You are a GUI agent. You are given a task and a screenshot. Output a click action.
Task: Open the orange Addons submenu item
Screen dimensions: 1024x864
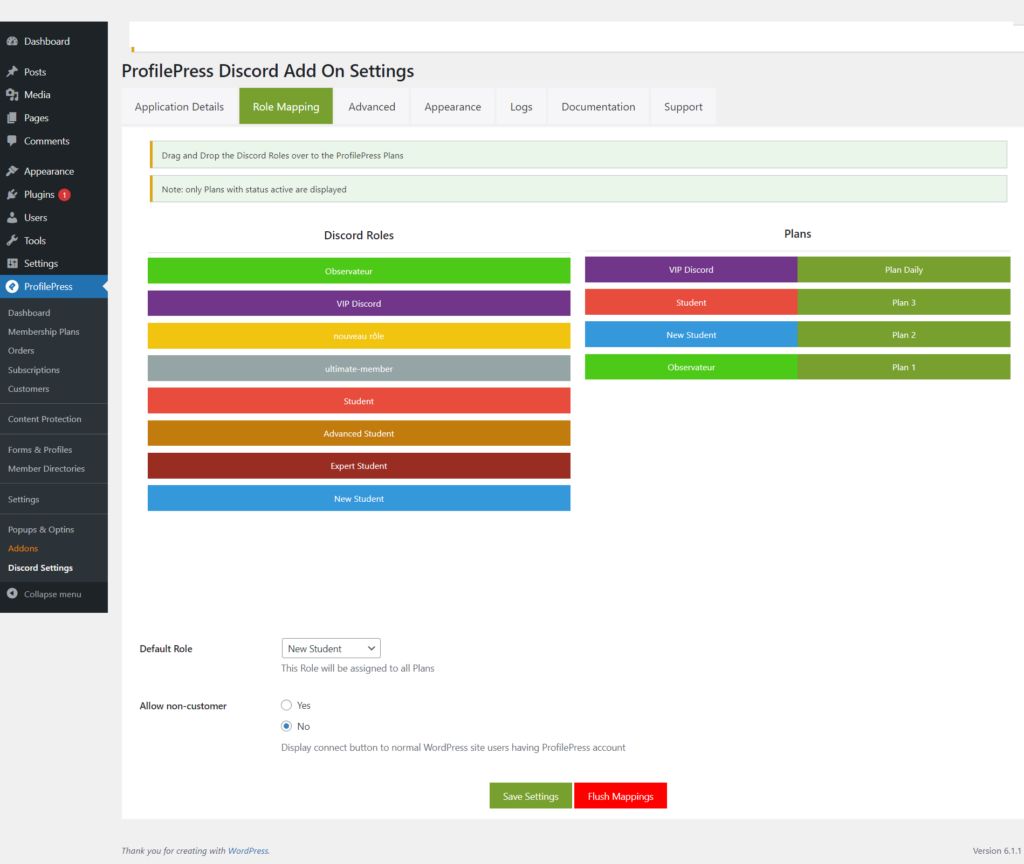tap(23, 549)
